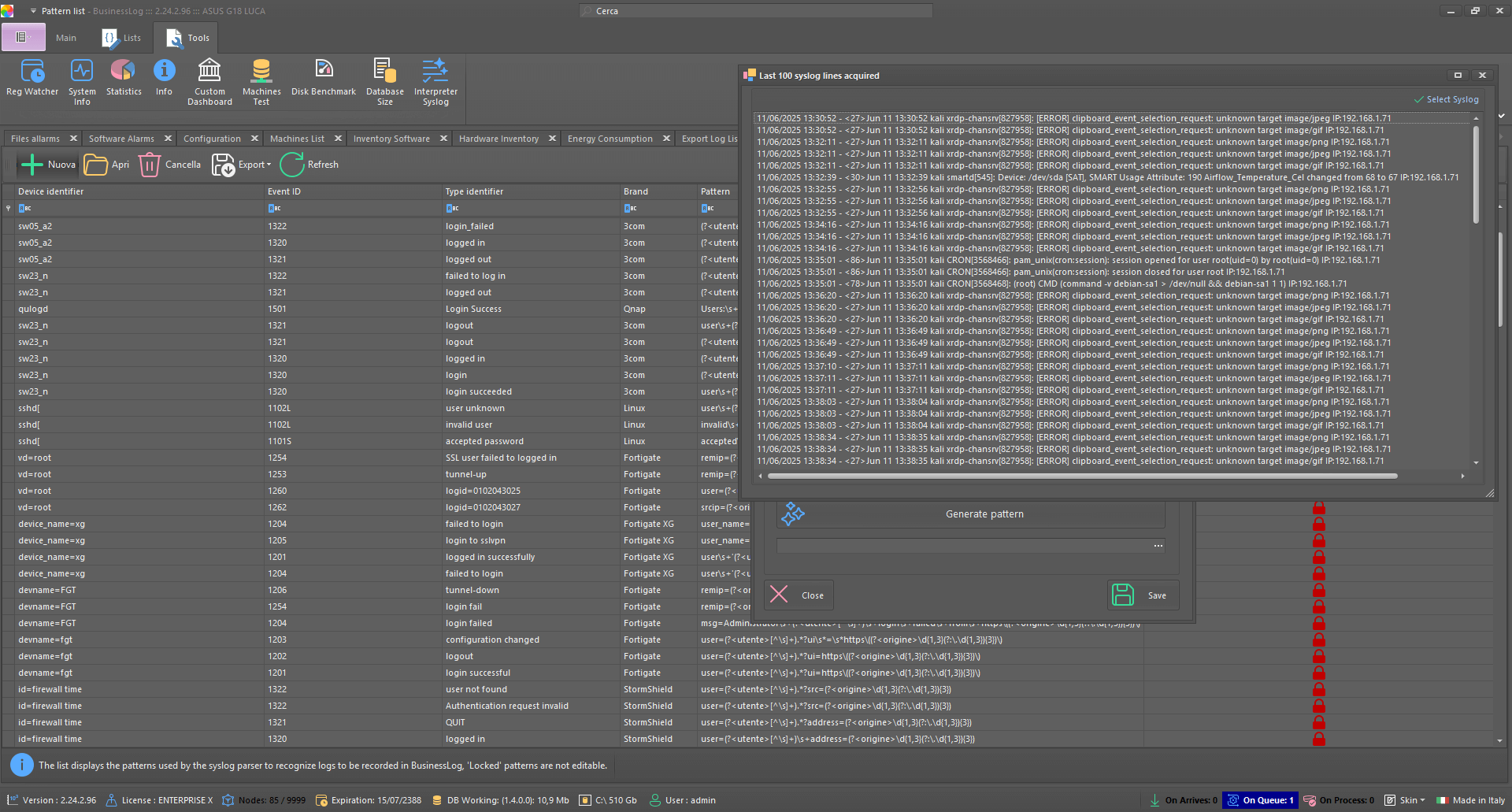This screenshot has height=812, width=1512.
Task: Open the pattern field ellipsis button
Action: click(1158, 546)
